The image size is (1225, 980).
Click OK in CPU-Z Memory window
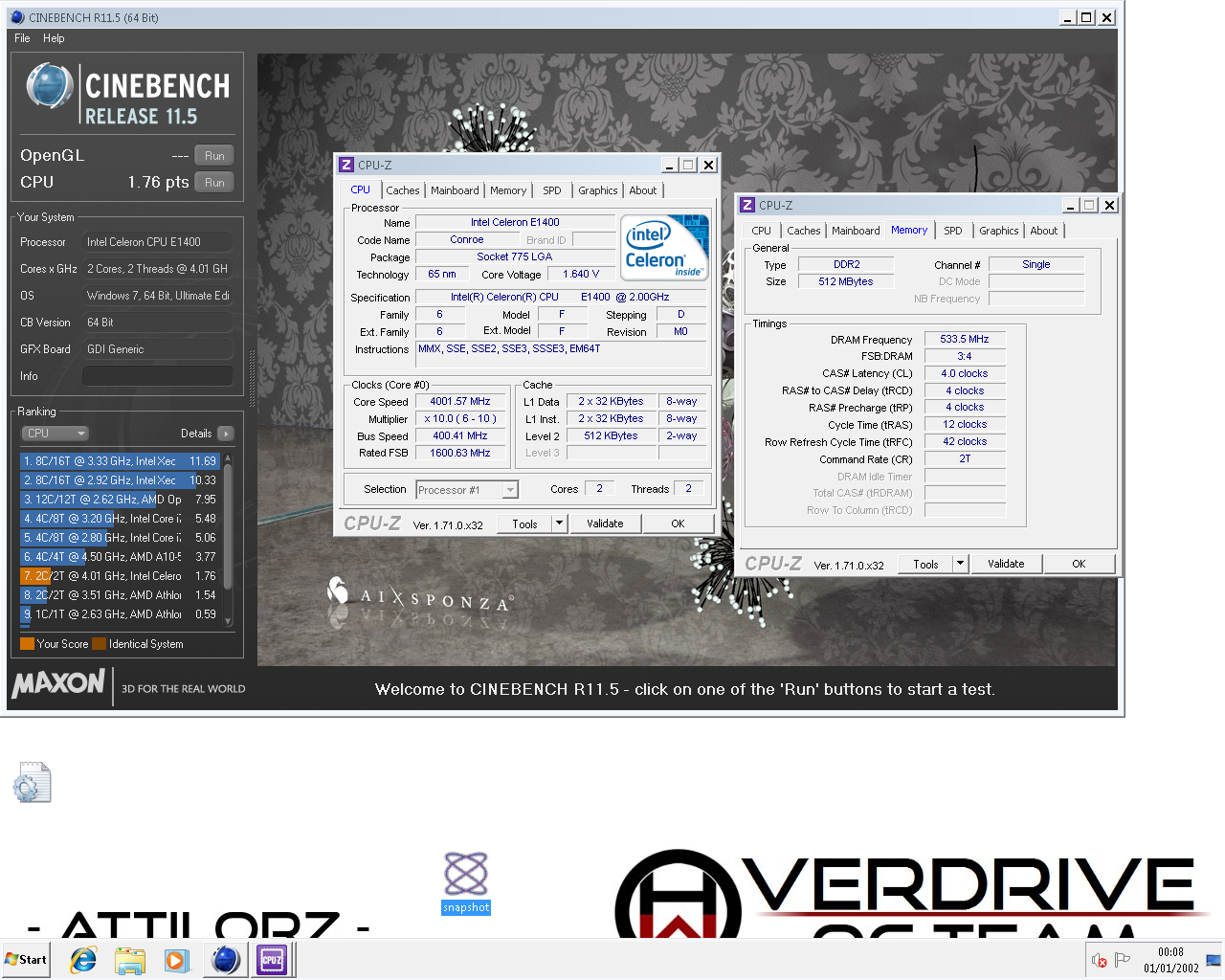tap(1079, 564)
